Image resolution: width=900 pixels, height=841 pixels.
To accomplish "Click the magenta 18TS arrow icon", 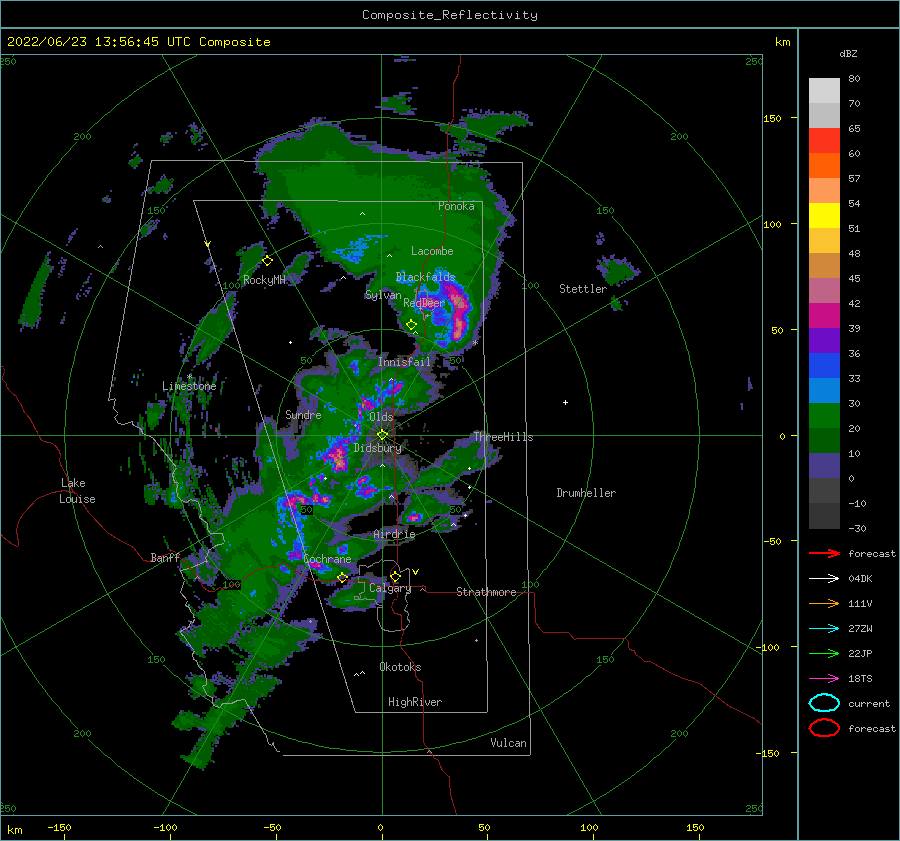I will click(824, 679).
